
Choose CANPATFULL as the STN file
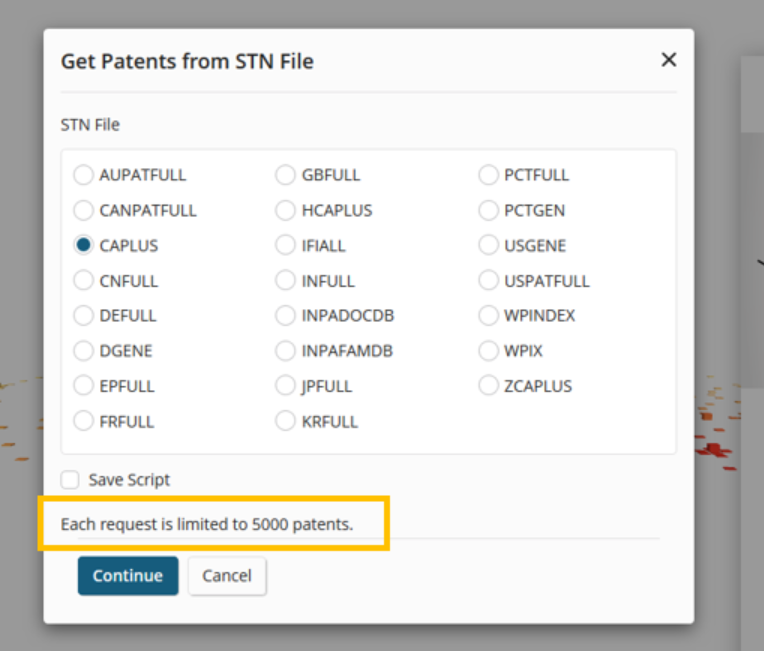83,210
